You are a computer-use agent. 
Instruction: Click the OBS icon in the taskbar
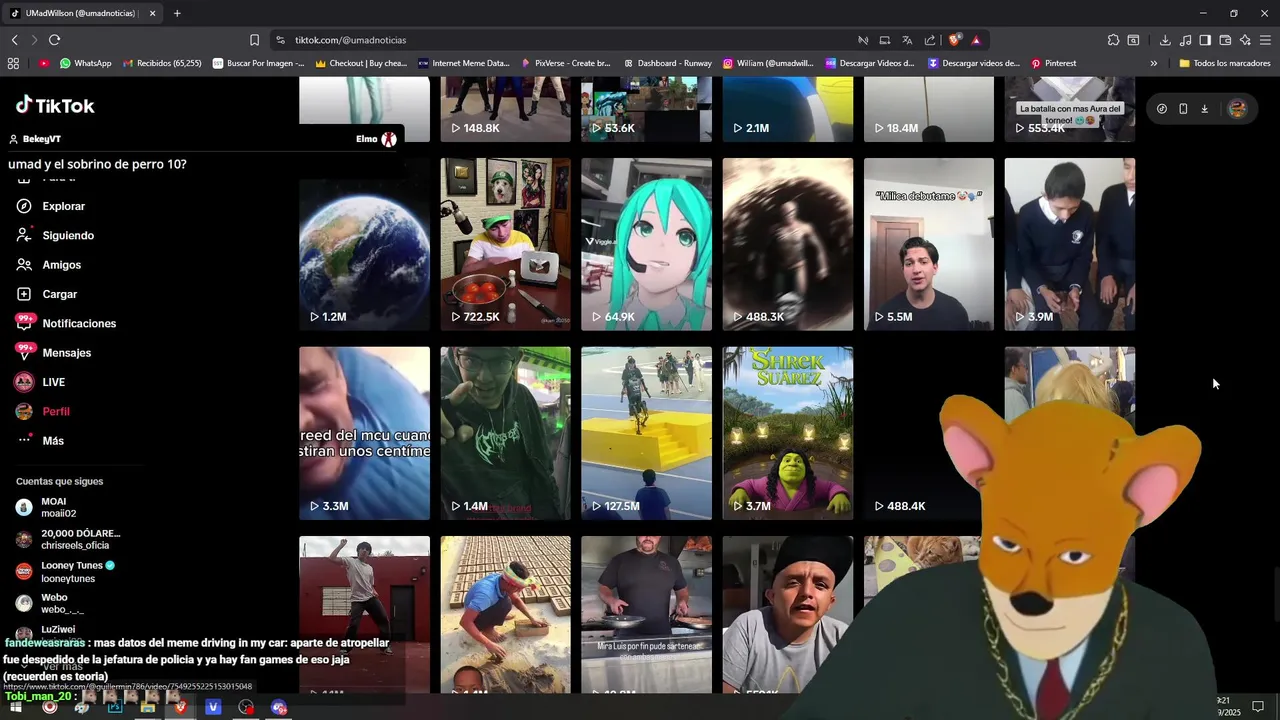pos(246,707)
